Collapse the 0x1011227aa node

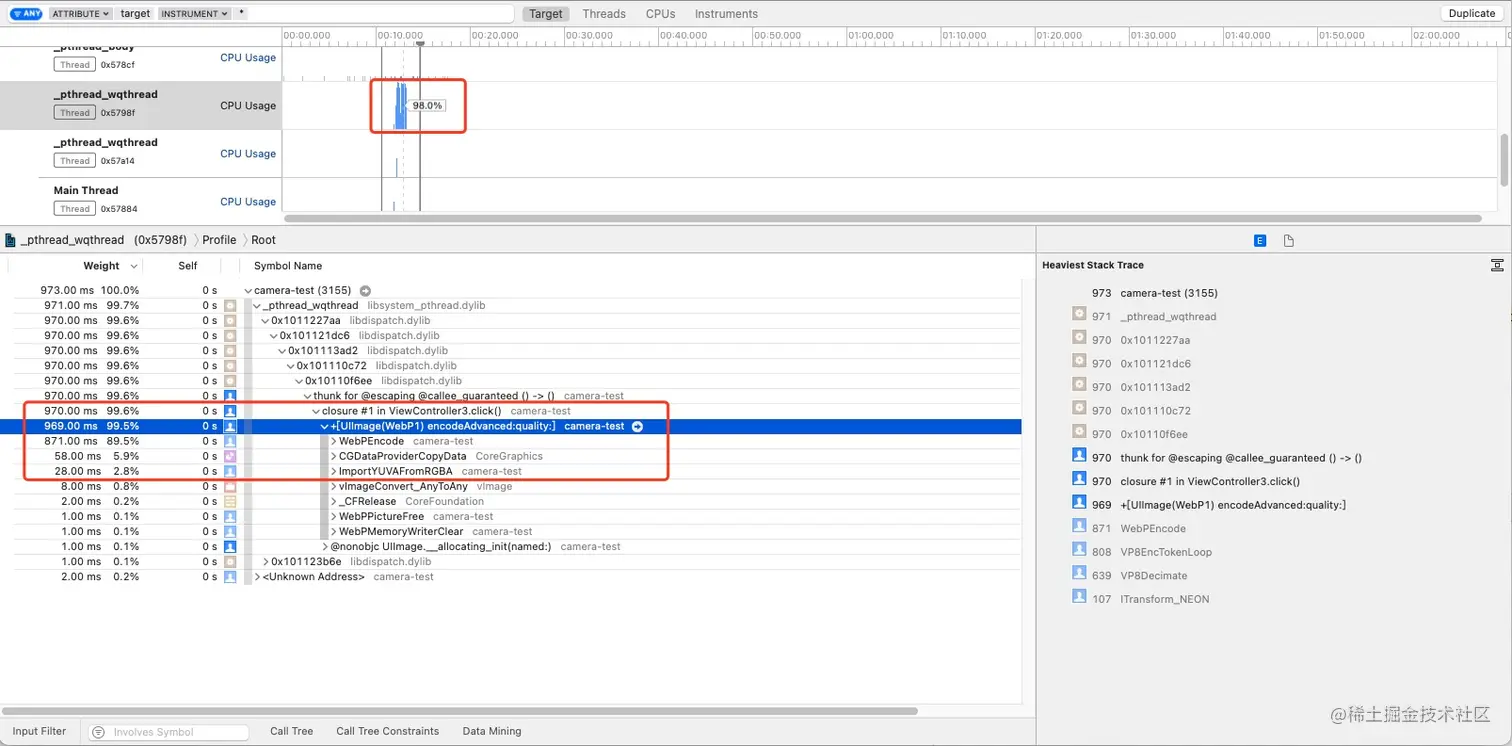point(266,320)
